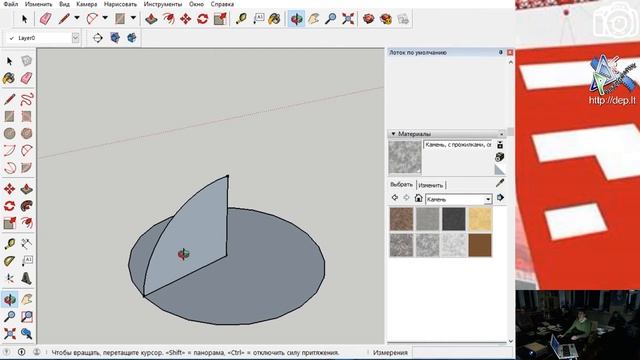Collapse the Материалы panel

click(393, 134)
